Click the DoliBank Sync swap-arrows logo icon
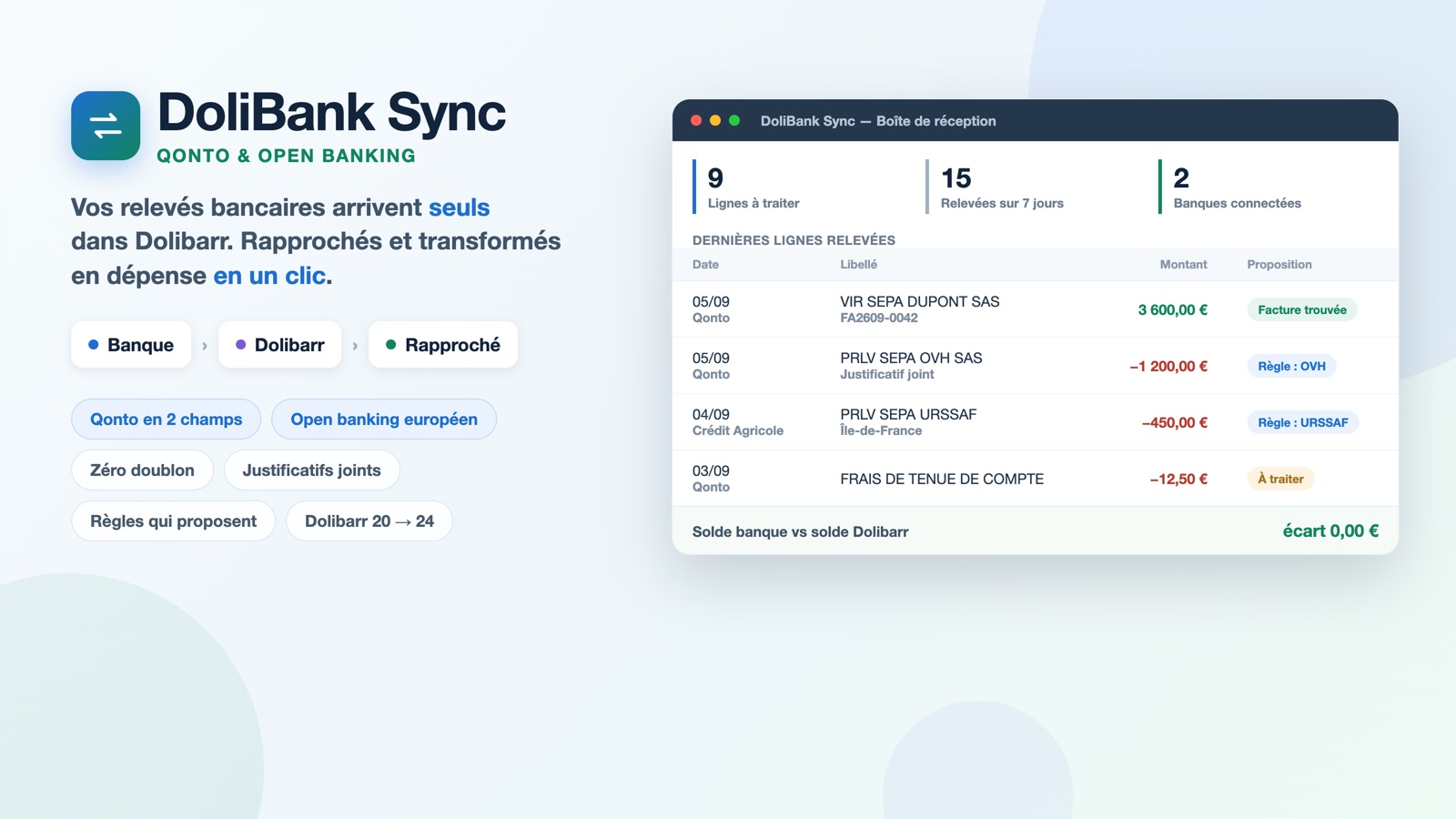The height and width of the screenshot is (819, 1456). click(x=106, y=126)
